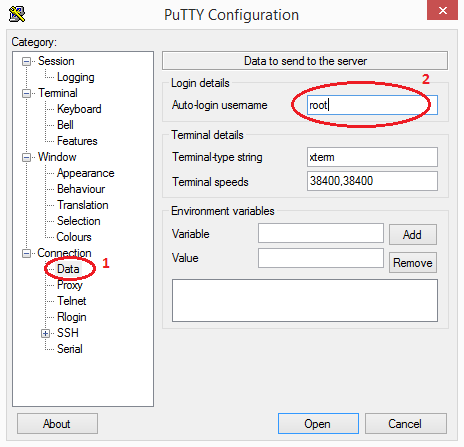This screenshot has height=447, width=464.
Task: Click the environment variables list box
Action: tap(305, 301)
